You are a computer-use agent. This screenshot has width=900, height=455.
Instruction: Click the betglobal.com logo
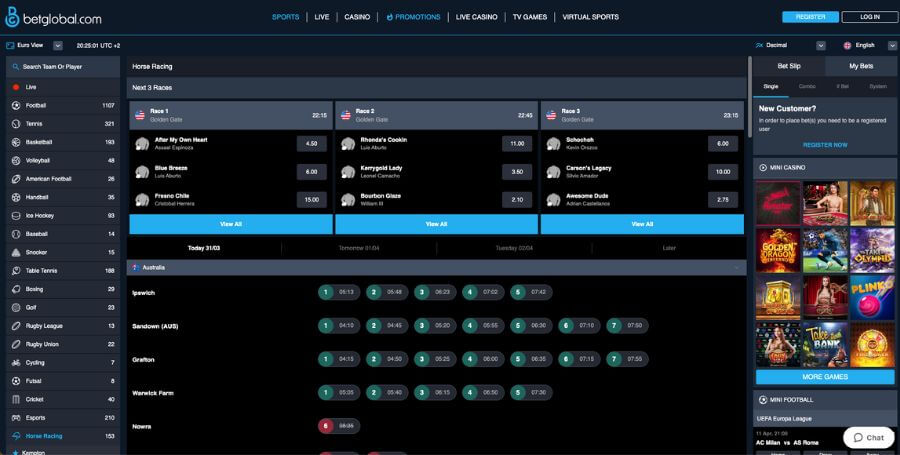pyautogui.click(x=53, y=18)
